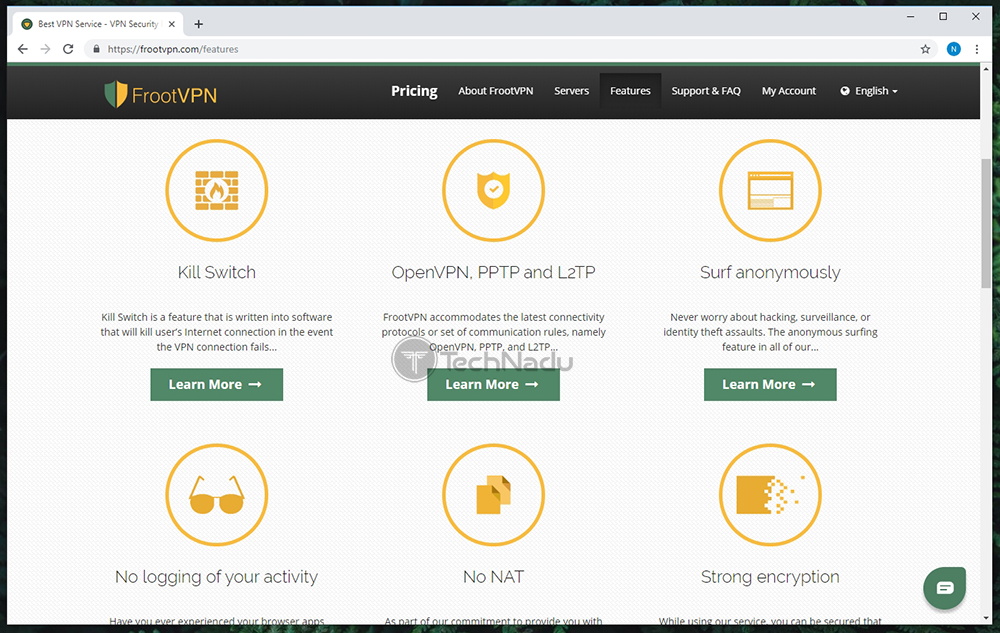
Task: Click the Kill Switch heading
Action: click(x=217, y=272)
